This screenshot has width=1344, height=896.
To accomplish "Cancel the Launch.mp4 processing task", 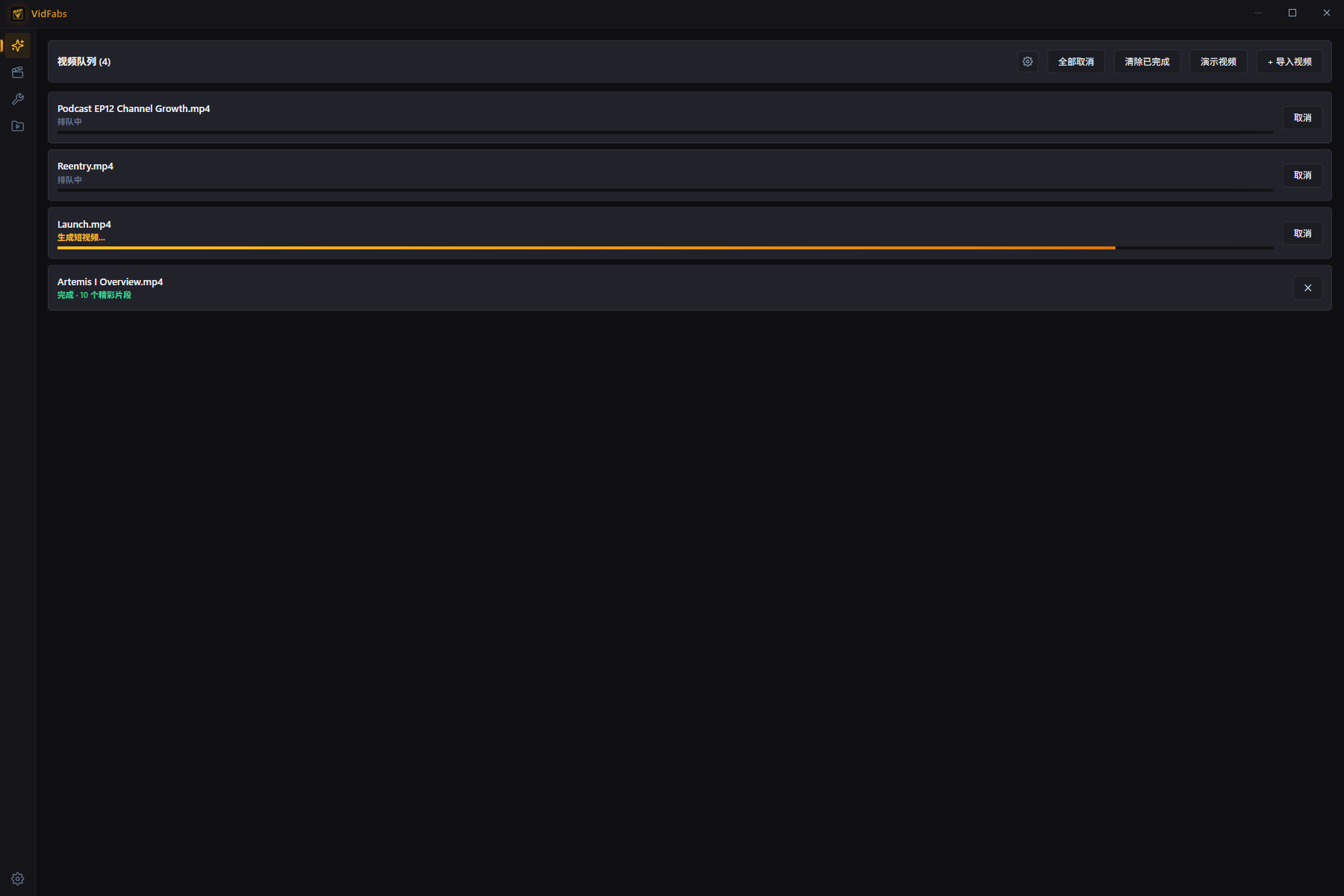I will click(1302, 234).
